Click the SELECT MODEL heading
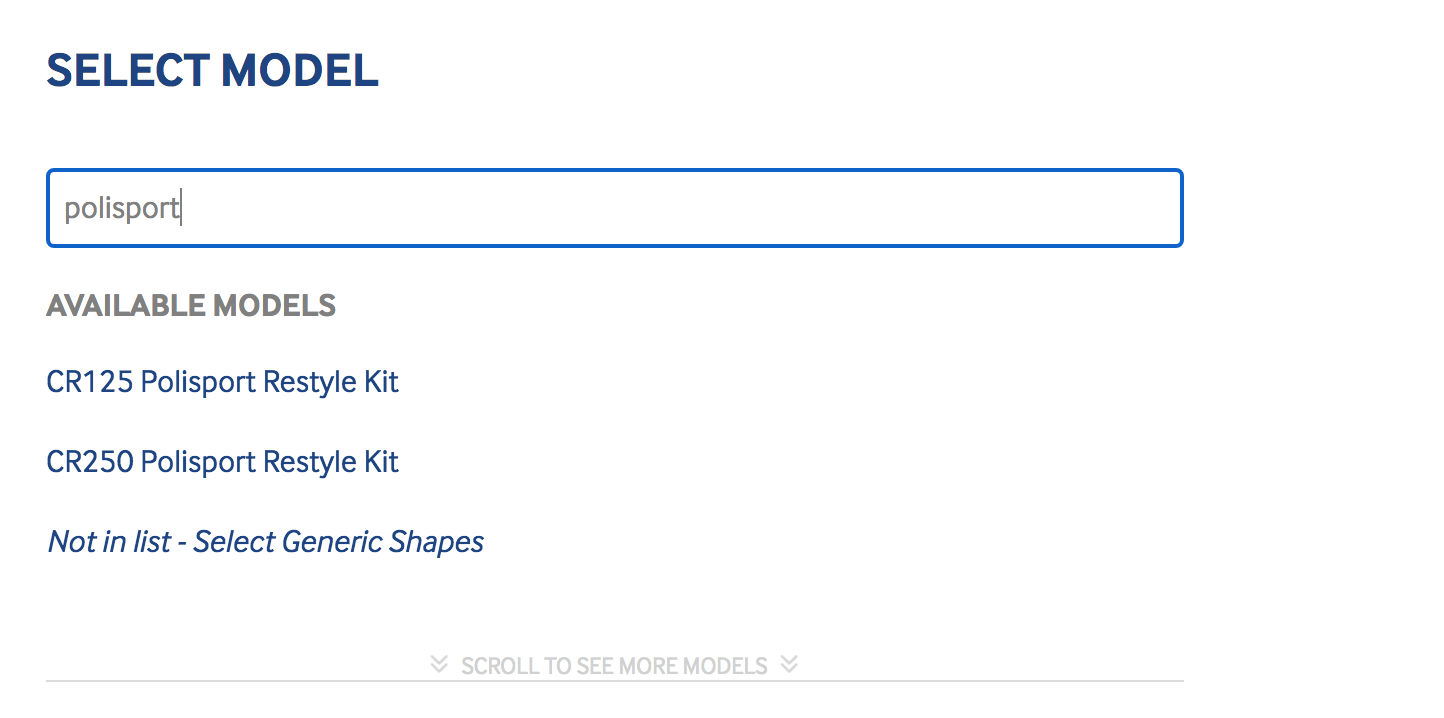Screen dimensions: 1444x718 click(x=212, y=71)
